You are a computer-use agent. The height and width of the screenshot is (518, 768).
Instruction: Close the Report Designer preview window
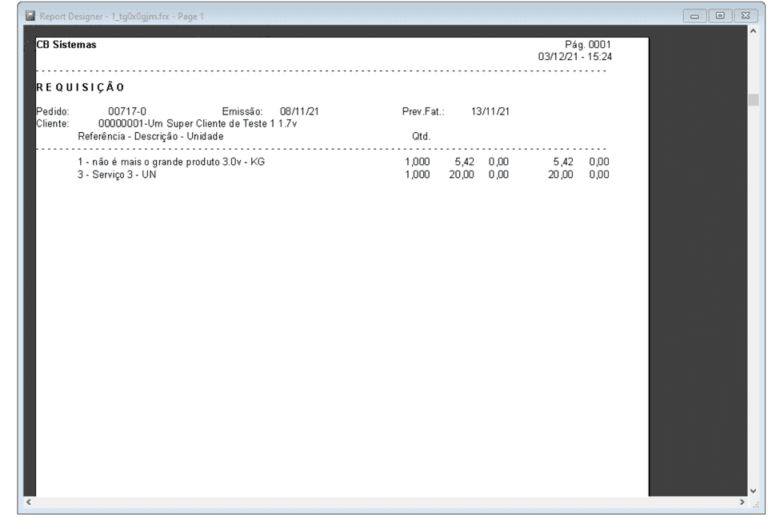tap(745, 16)
